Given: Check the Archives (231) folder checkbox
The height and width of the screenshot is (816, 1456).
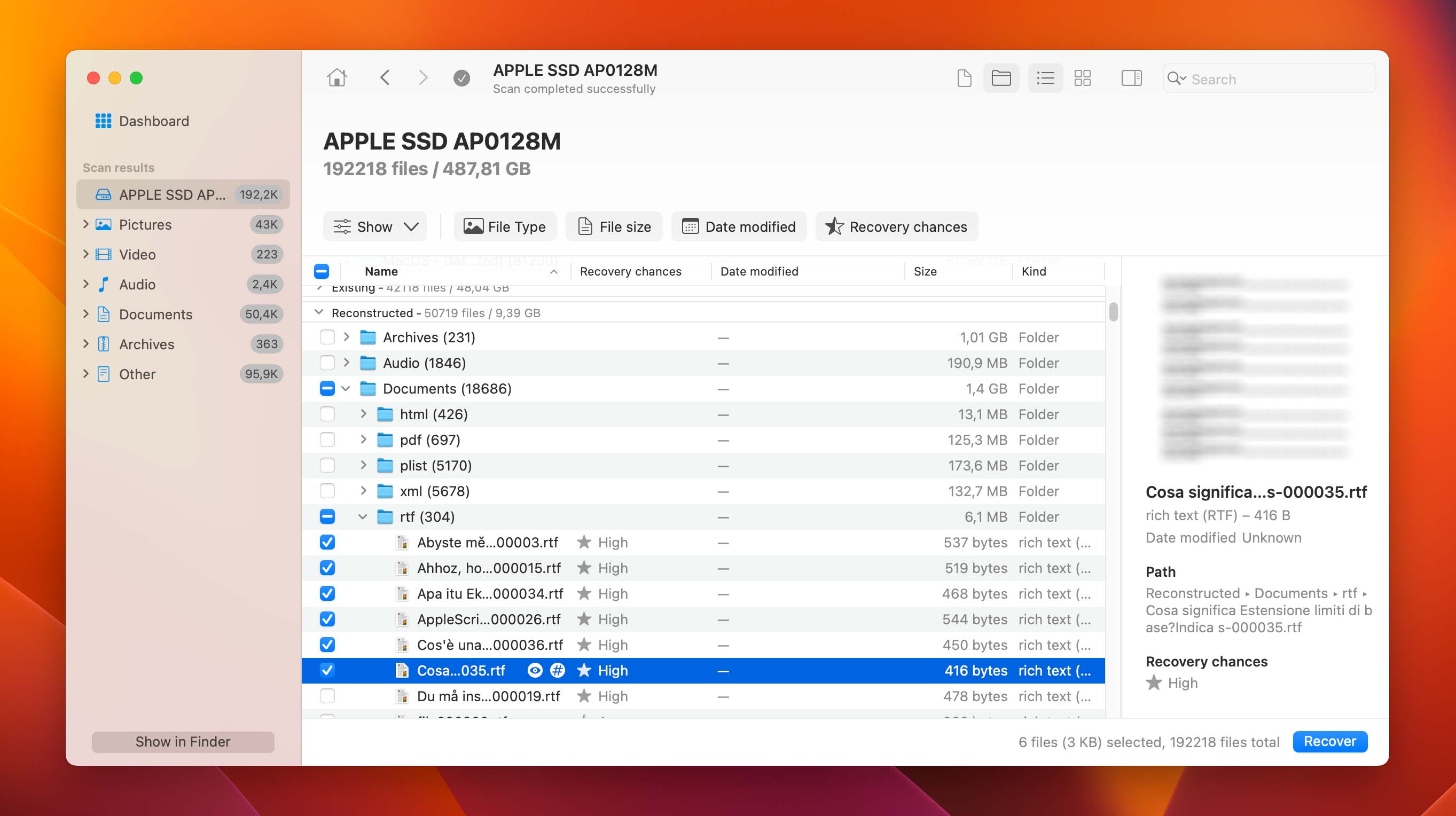Looking at the screenshot, I should coord(327,338).
